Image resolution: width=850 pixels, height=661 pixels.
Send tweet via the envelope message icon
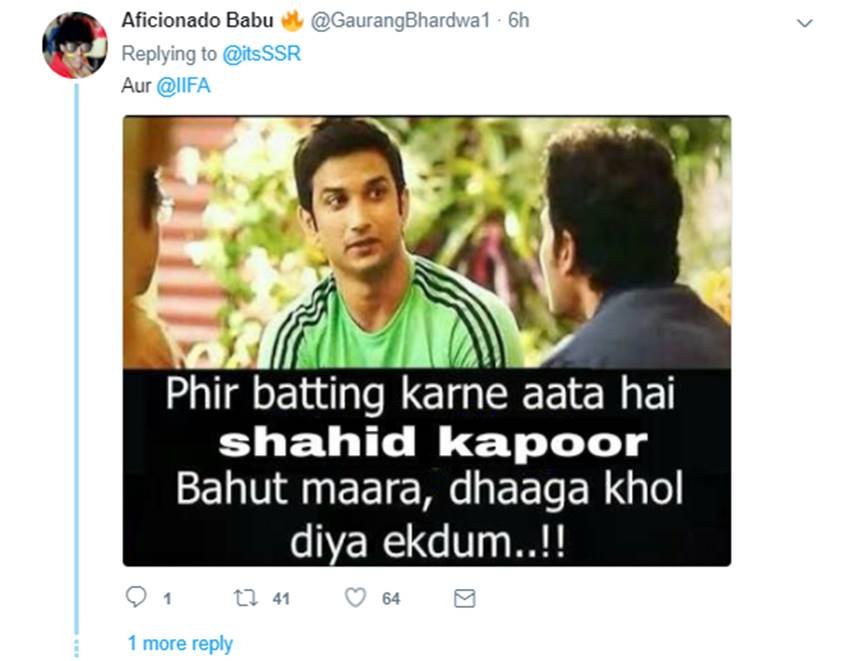coord(465,598)
